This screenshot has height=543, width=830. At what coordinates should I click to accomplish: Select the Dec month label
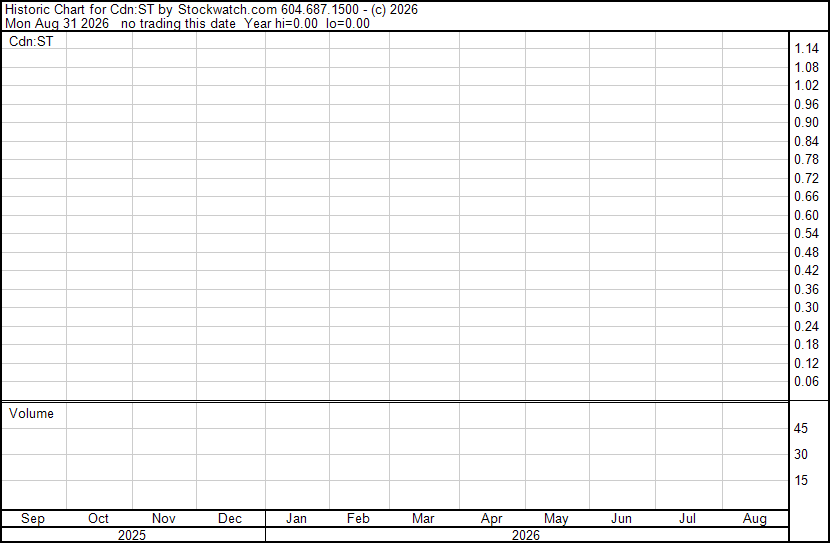click(x=230, y=519)
